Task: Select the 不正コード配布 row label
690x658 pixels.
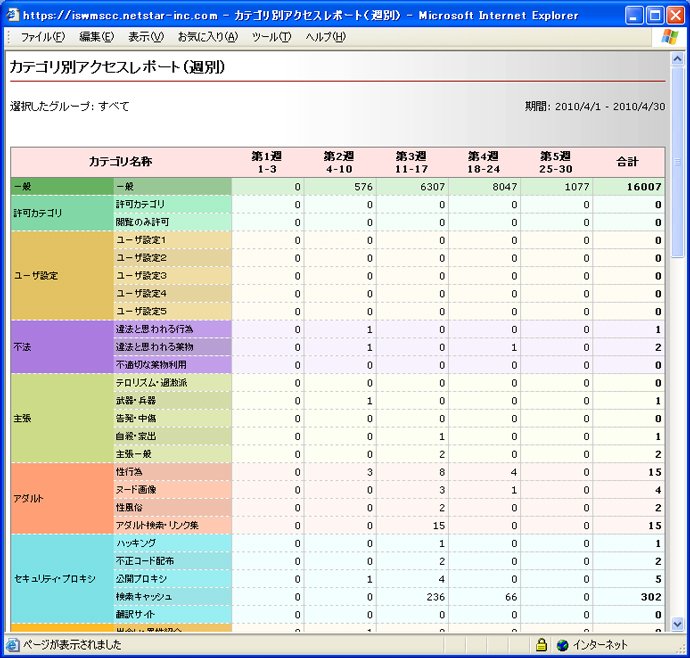Action: (x=172, y=561)
